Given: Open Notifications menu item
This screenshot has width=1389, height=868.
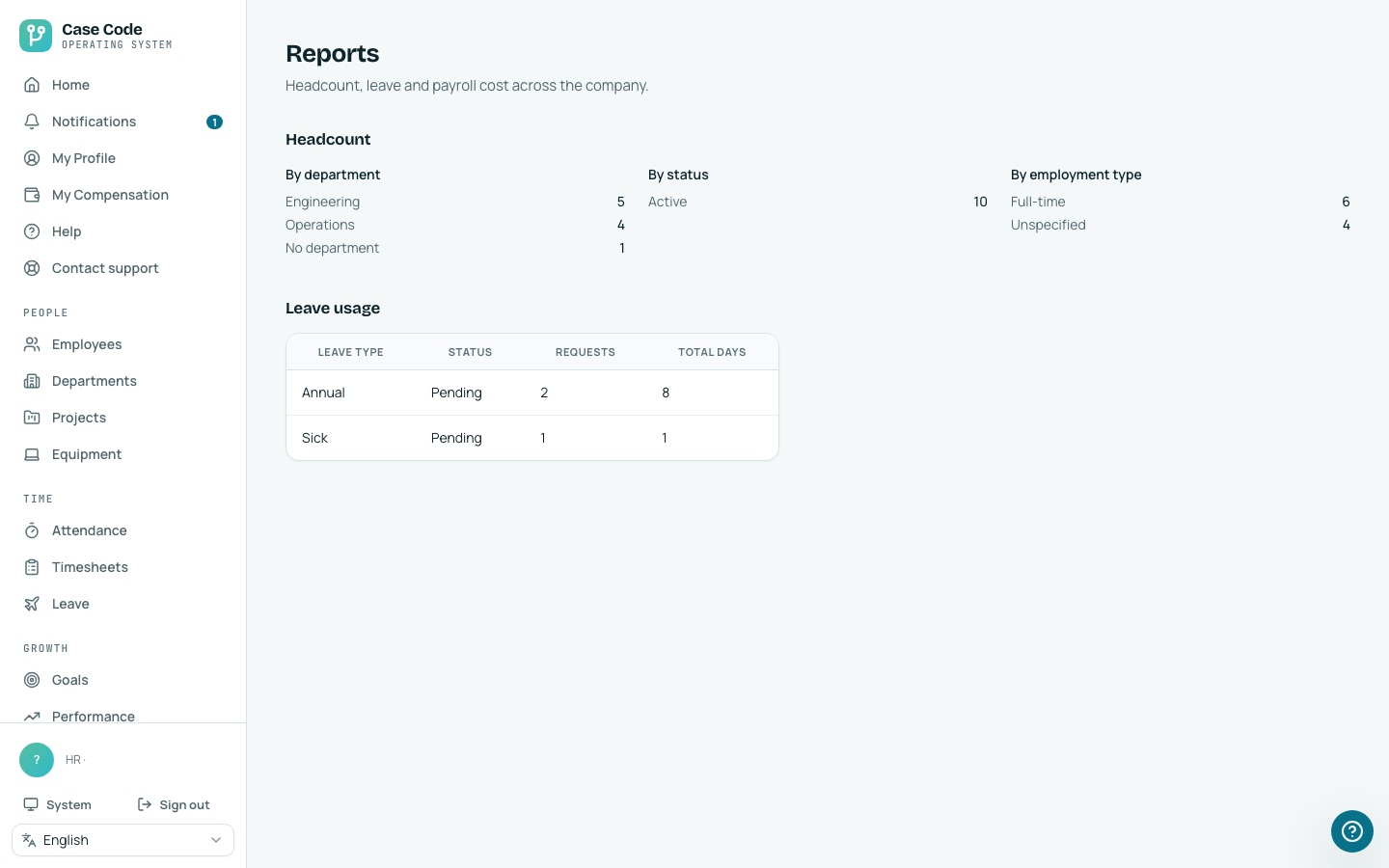Looking at the screenshot, I should pyautogui.click(x=123, y=122).
